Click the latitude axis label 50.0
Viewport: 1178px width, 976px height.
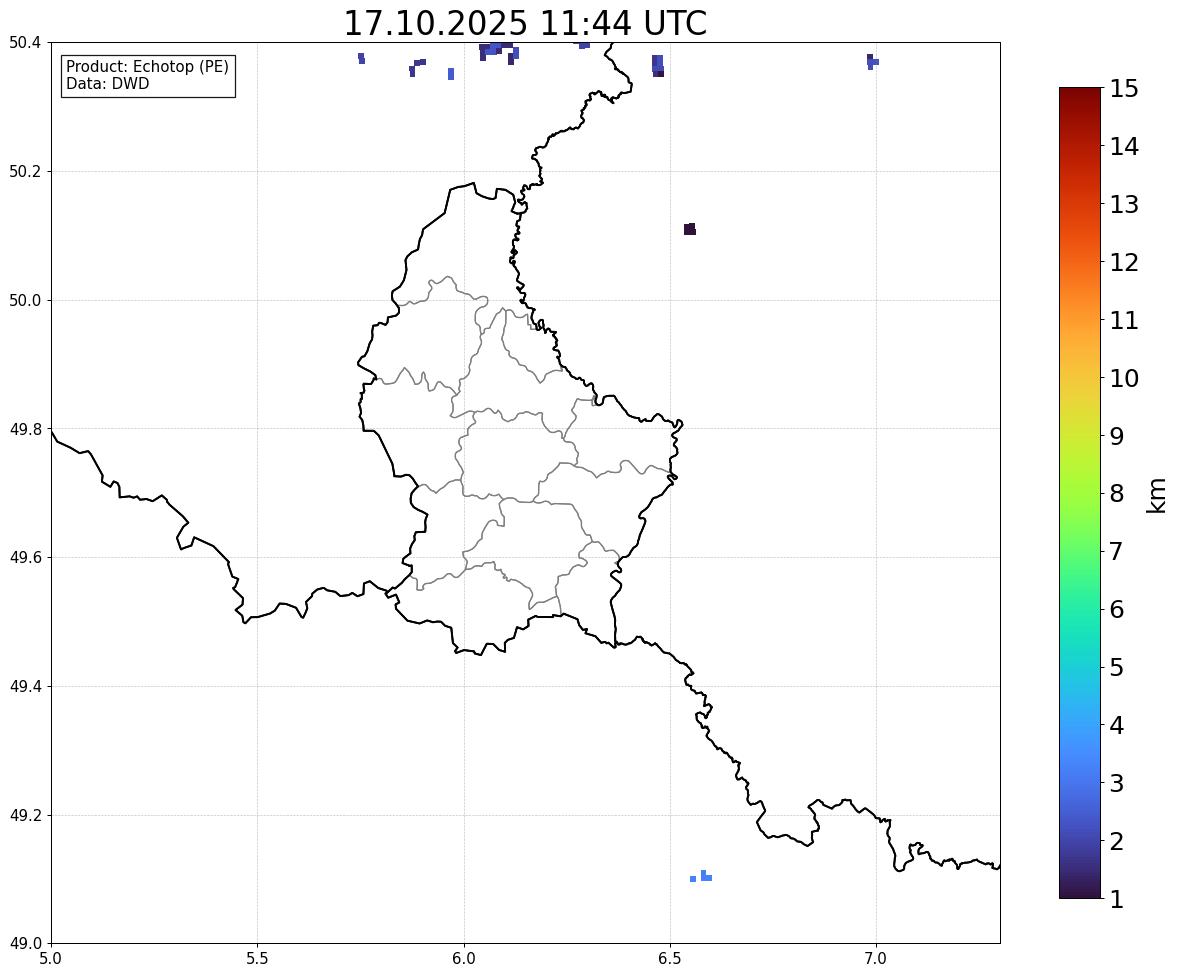(25, 301)
